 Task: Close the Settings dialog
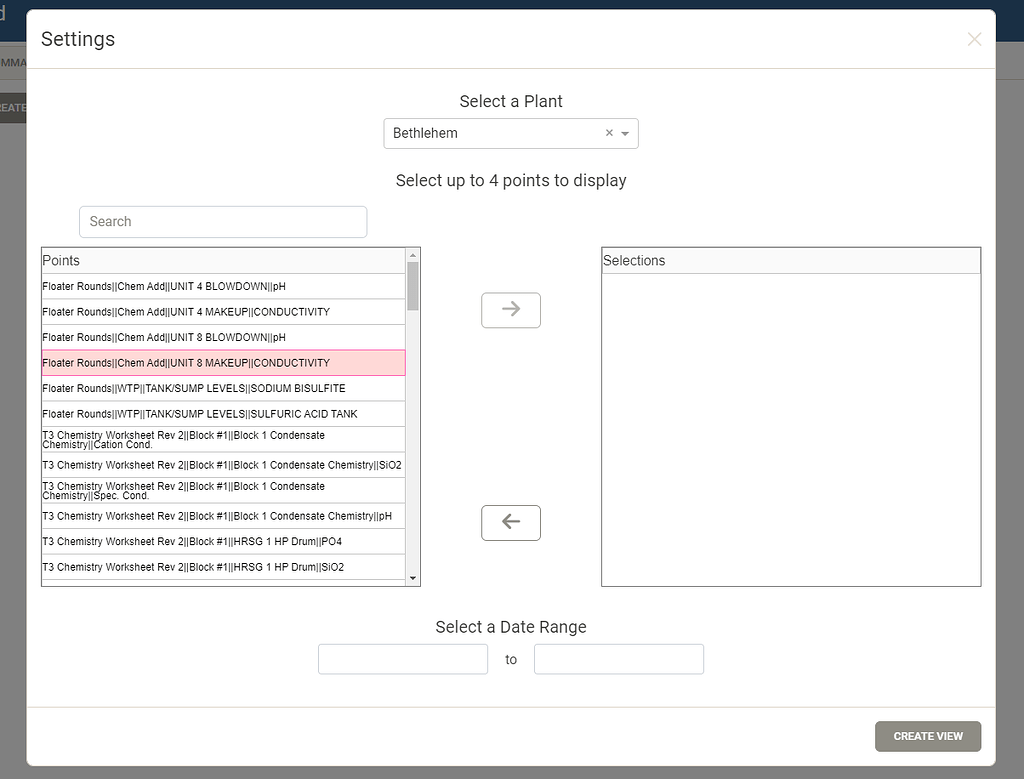[x=974, y=39]
